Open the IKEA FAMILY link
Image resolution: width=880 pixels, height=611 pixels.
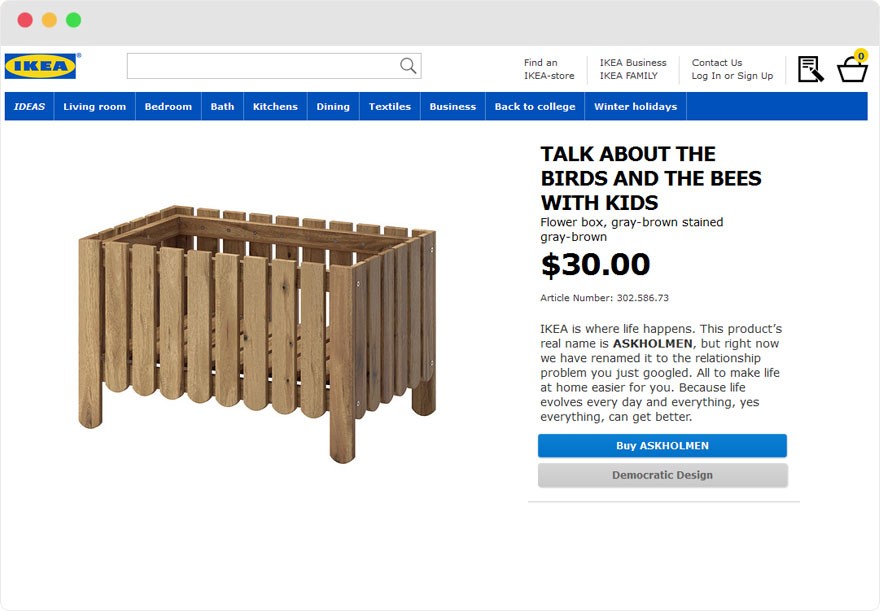coord(629,76)
